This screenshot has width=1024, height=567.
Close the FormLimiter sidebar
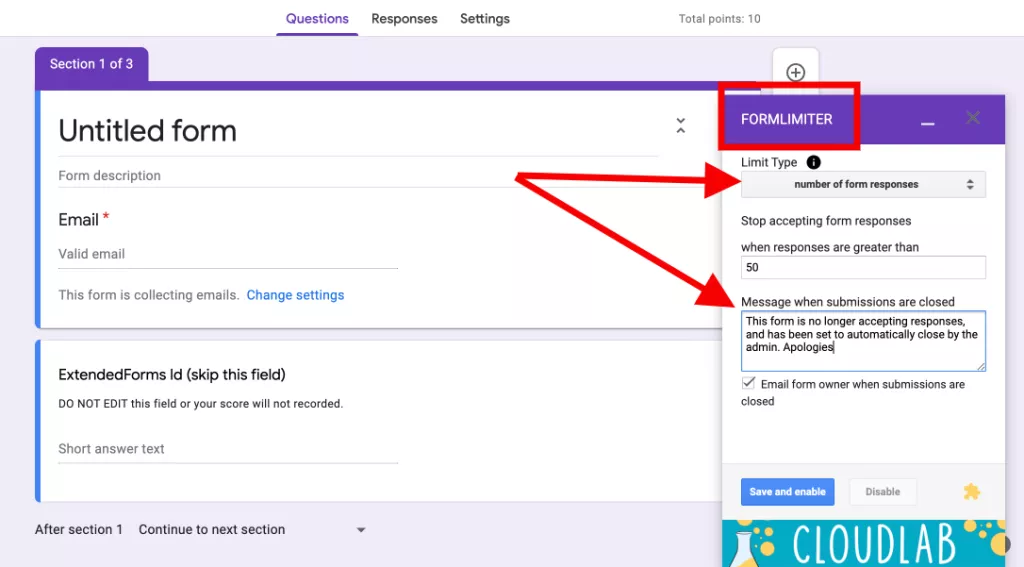click(x=972, y=118)
